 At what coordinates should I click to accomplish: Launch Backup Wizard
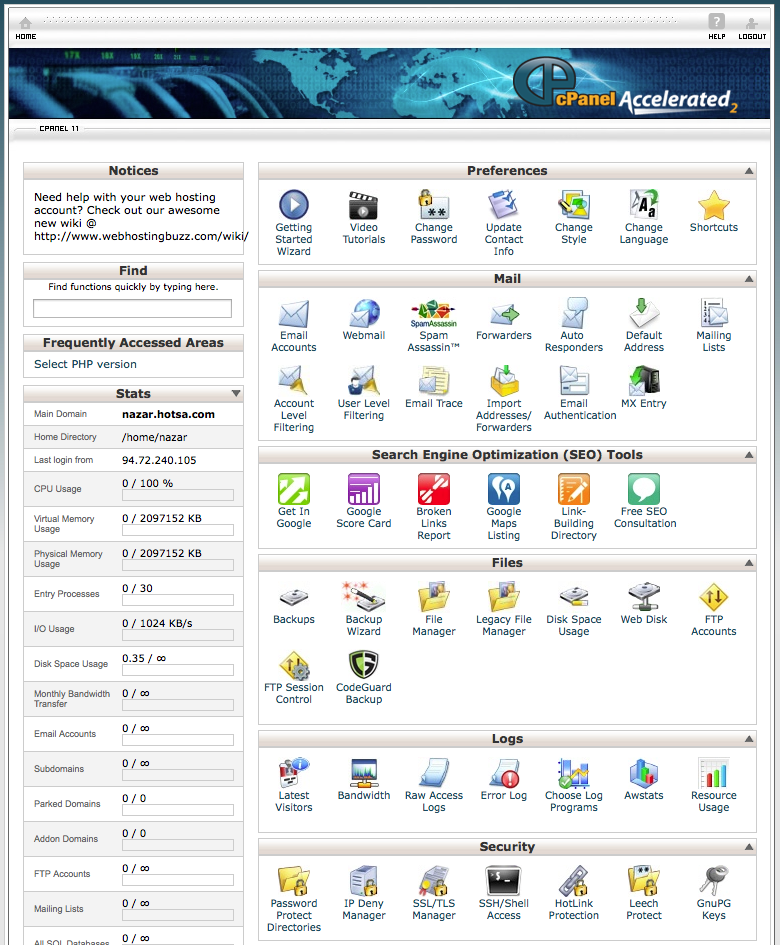pyautogui.click(x=363, y=597)
